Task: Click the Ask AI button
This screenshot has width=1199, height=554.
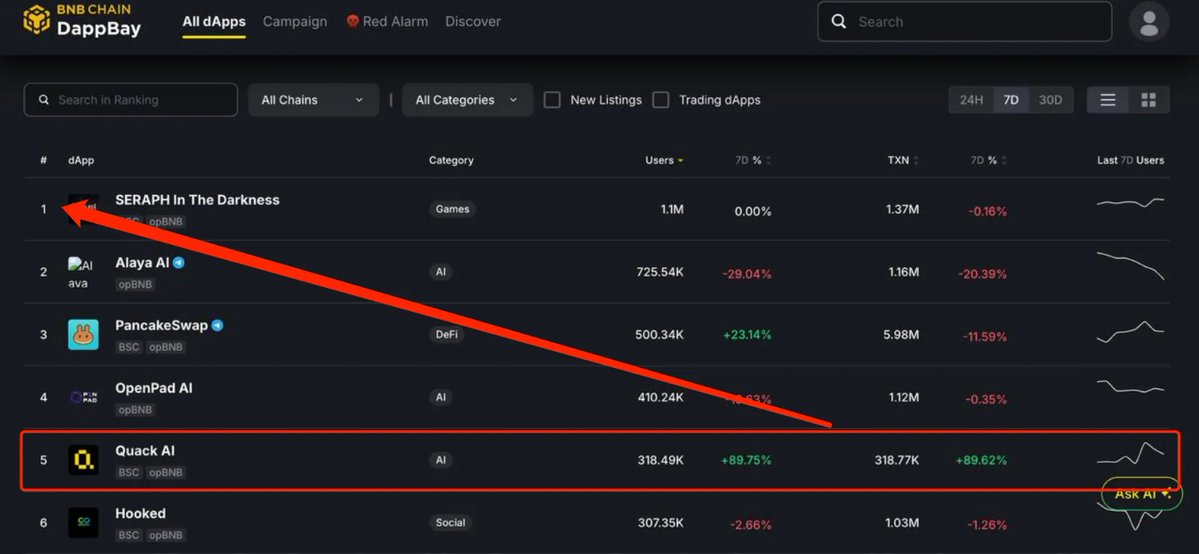Action: pyautogui.click(x=1141, y=494)
